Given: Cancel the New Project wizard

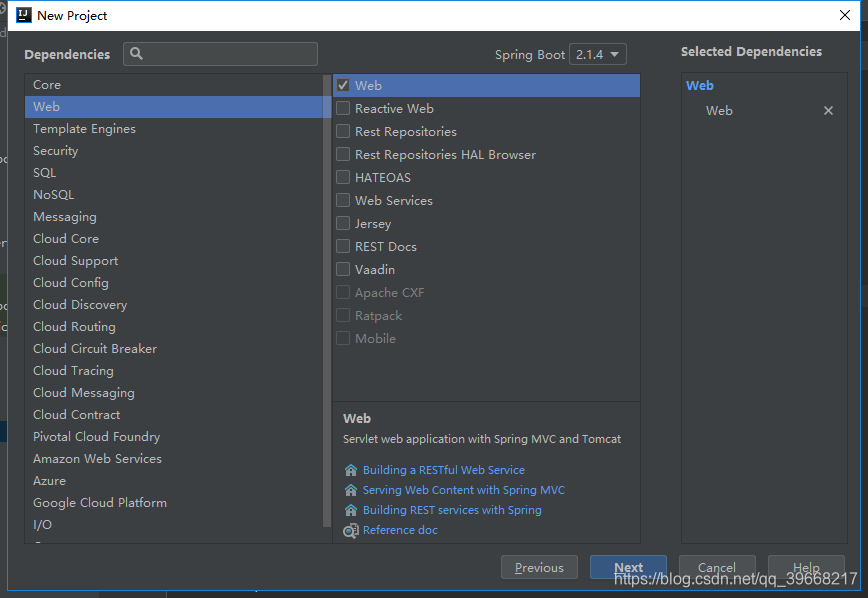Looking at the screenshot, I should point(717,568).
